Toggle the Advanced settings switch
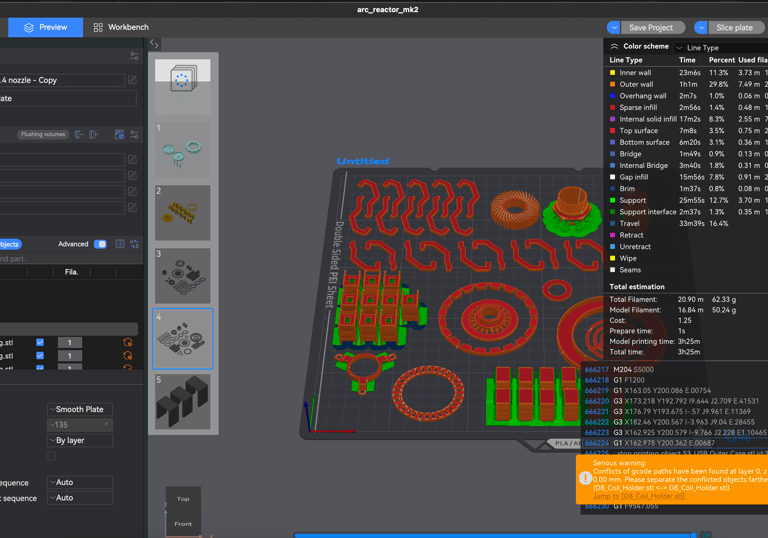The image size is (768, 538). point(100,244)
